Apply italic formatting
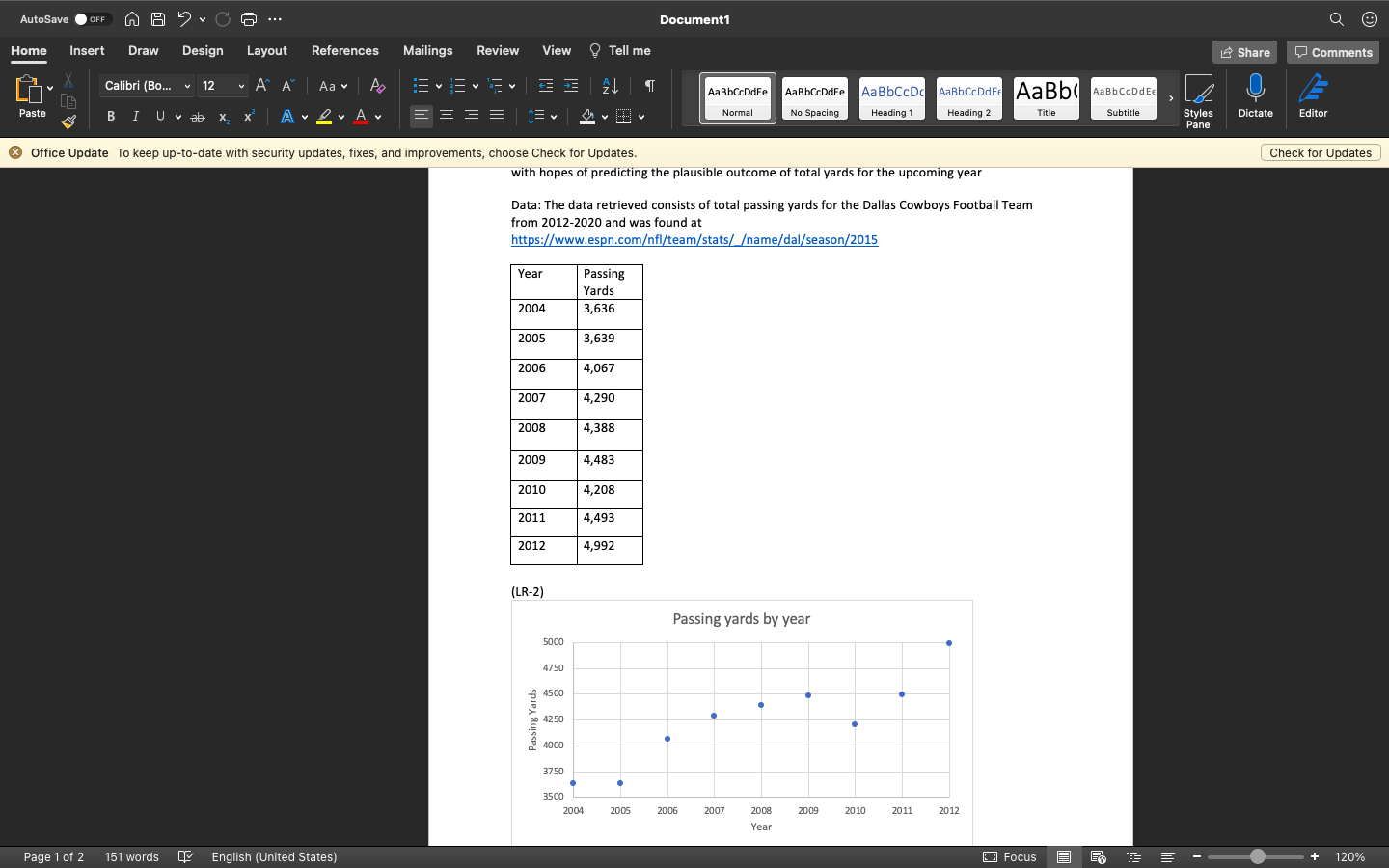Screen dimensions: 1389x868 [x=135, y=116]
